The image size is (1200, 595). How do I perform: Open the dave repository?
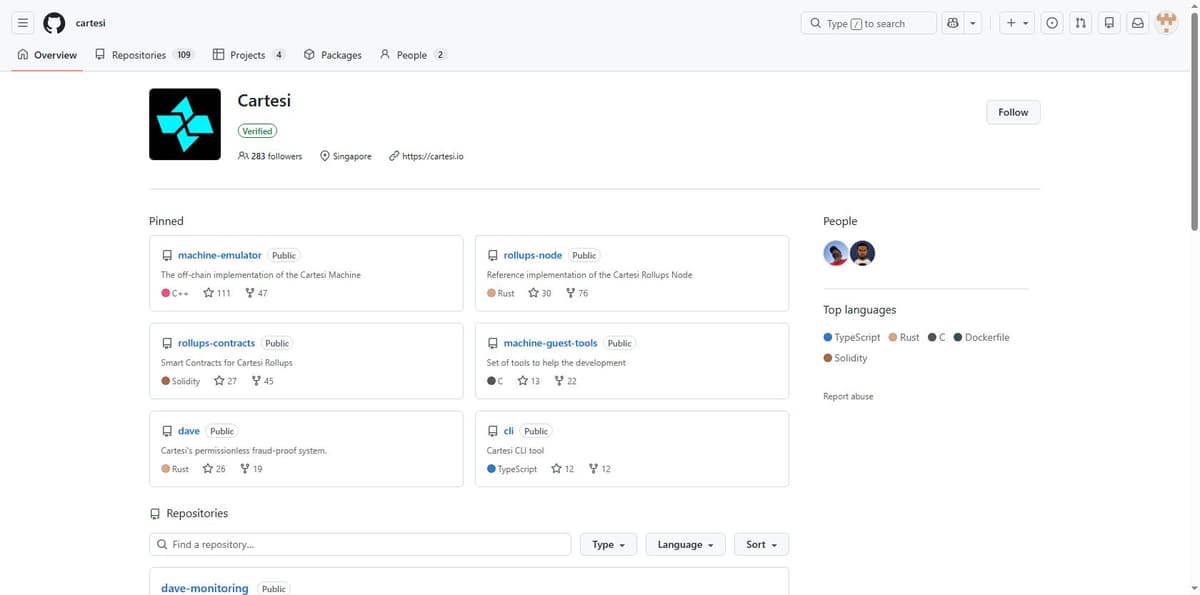pos(189,431)
